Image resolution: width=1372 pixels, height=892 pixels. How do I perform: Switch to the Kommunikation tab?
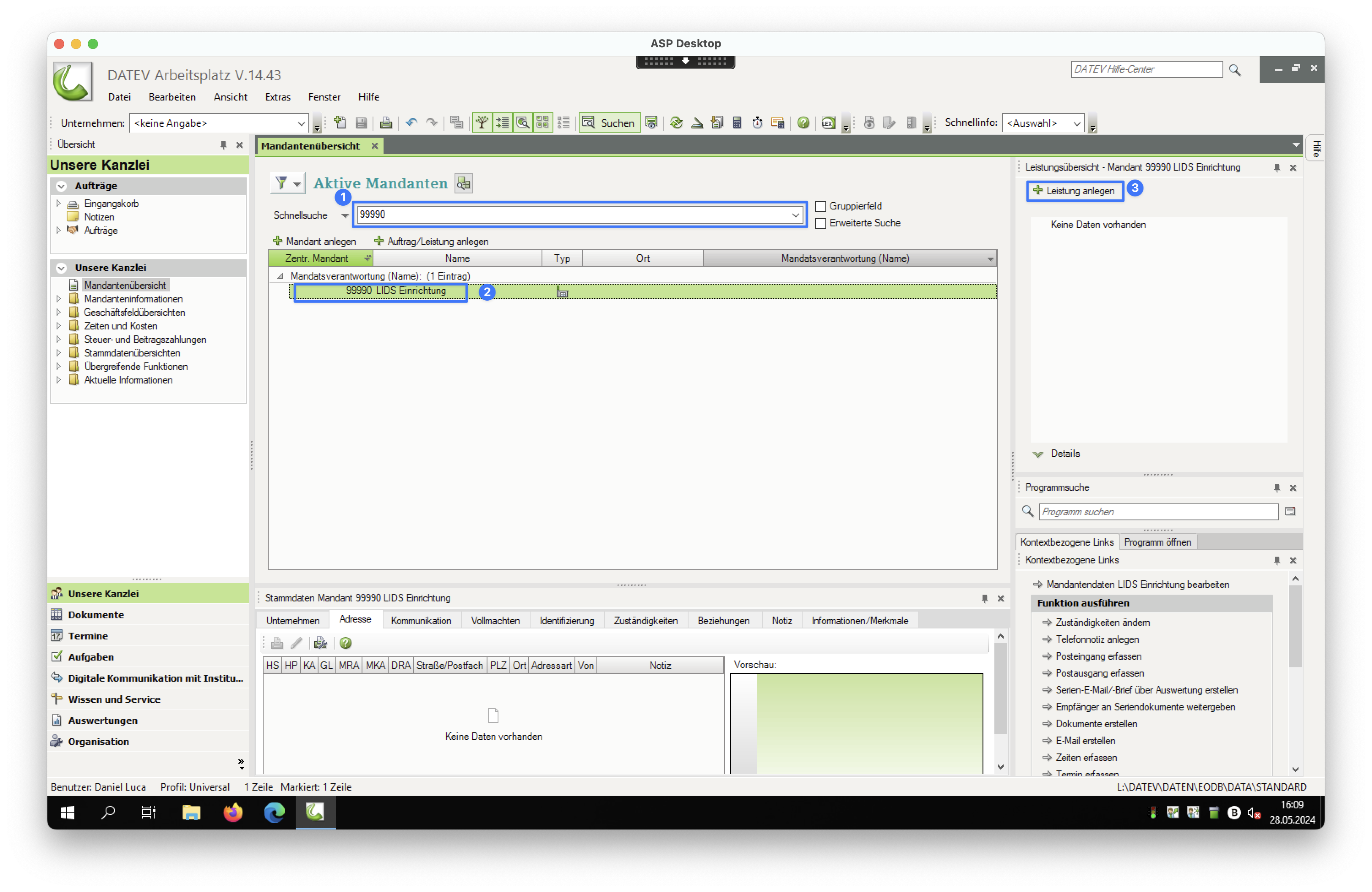point(421,620)
